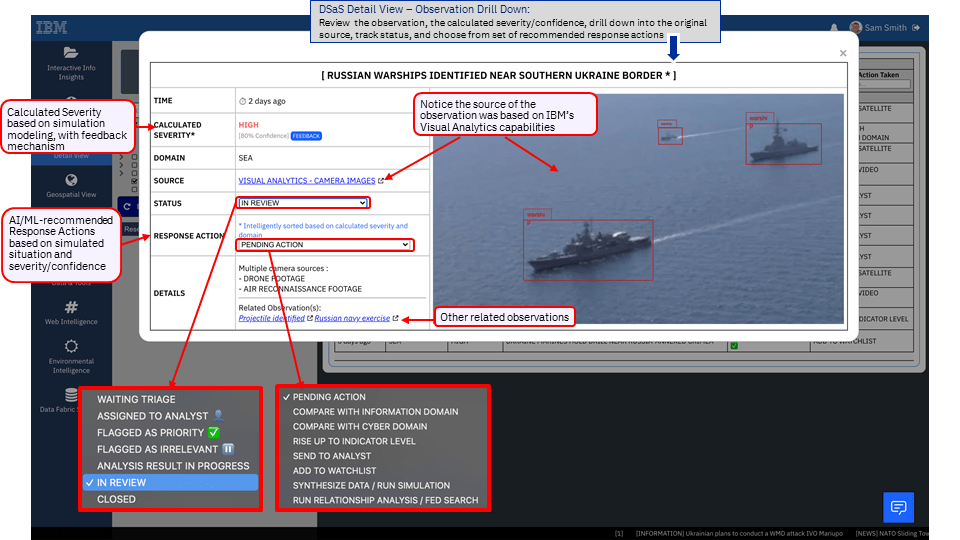Open the Geospatial View globe icon
The width and height of the screenshot is (960, 540).
[x=71, y=183]
